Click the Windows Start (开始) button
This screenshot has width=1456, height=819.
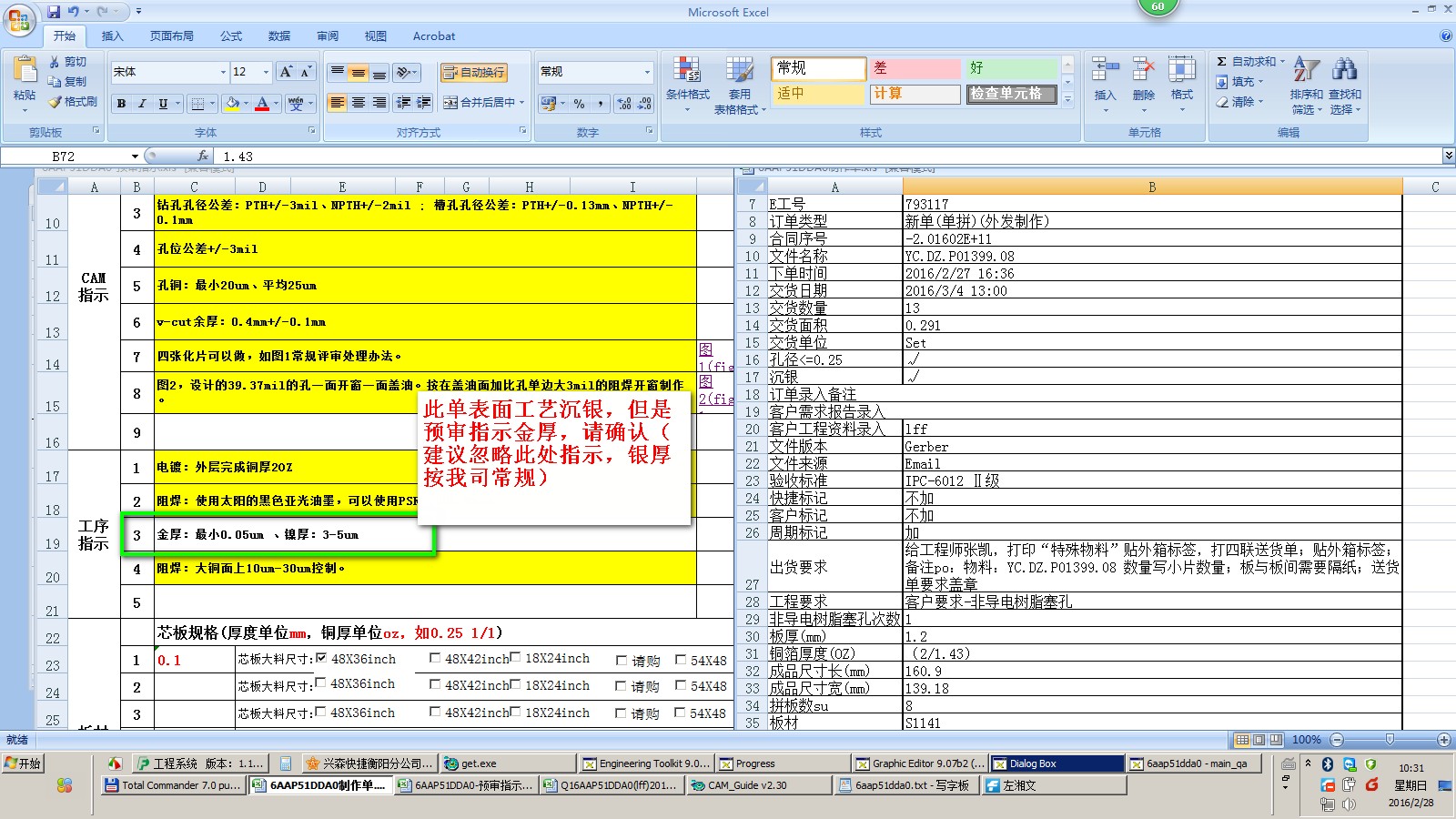pyautogui.click(x=24, y=763)
